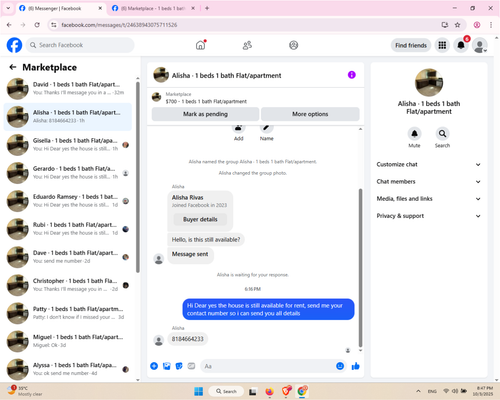Open the emoji picker in message box
500x400 pixels.
click(340, 366)
